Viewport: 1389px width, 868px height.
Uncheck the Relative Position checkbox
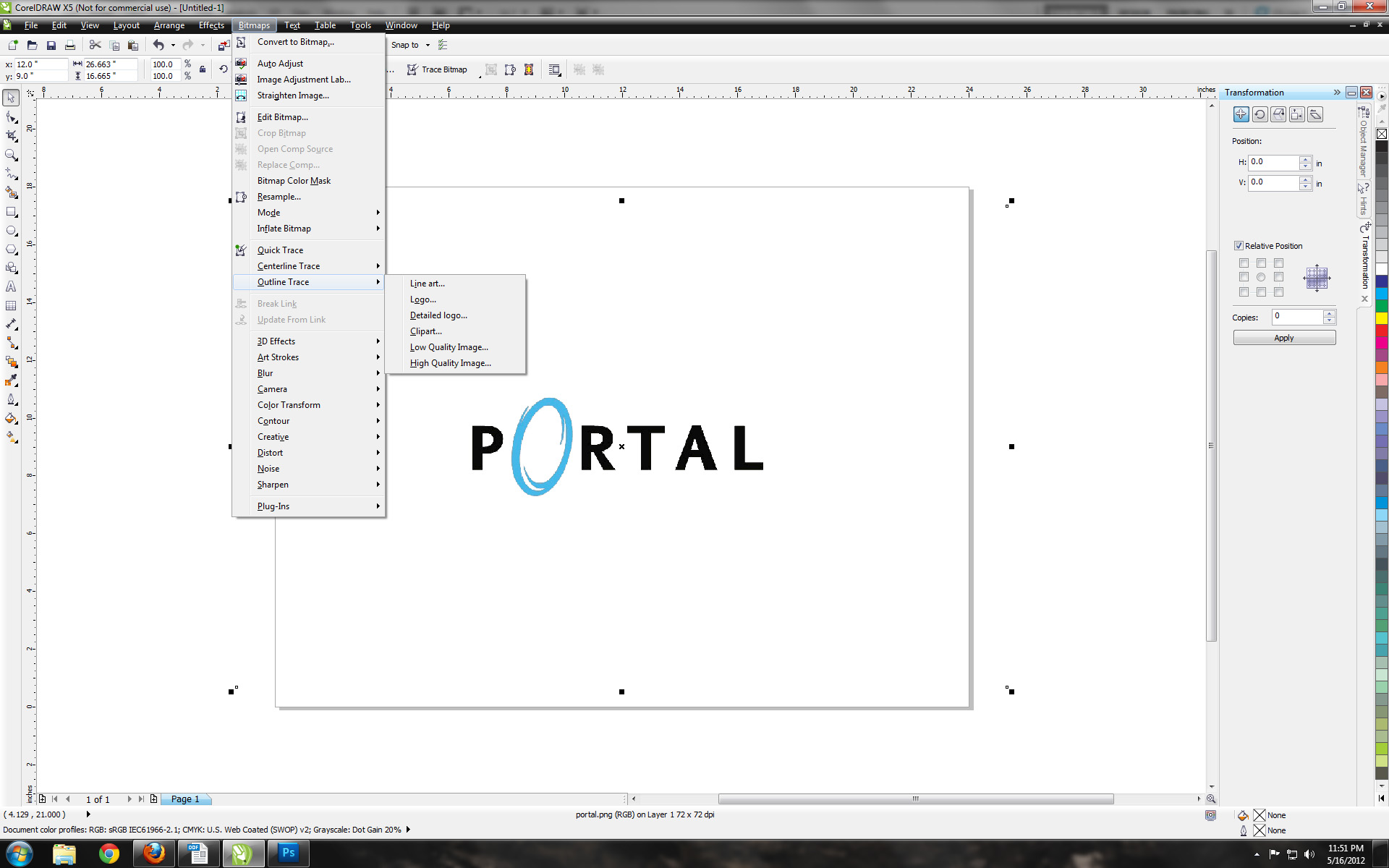point(1239,246)
